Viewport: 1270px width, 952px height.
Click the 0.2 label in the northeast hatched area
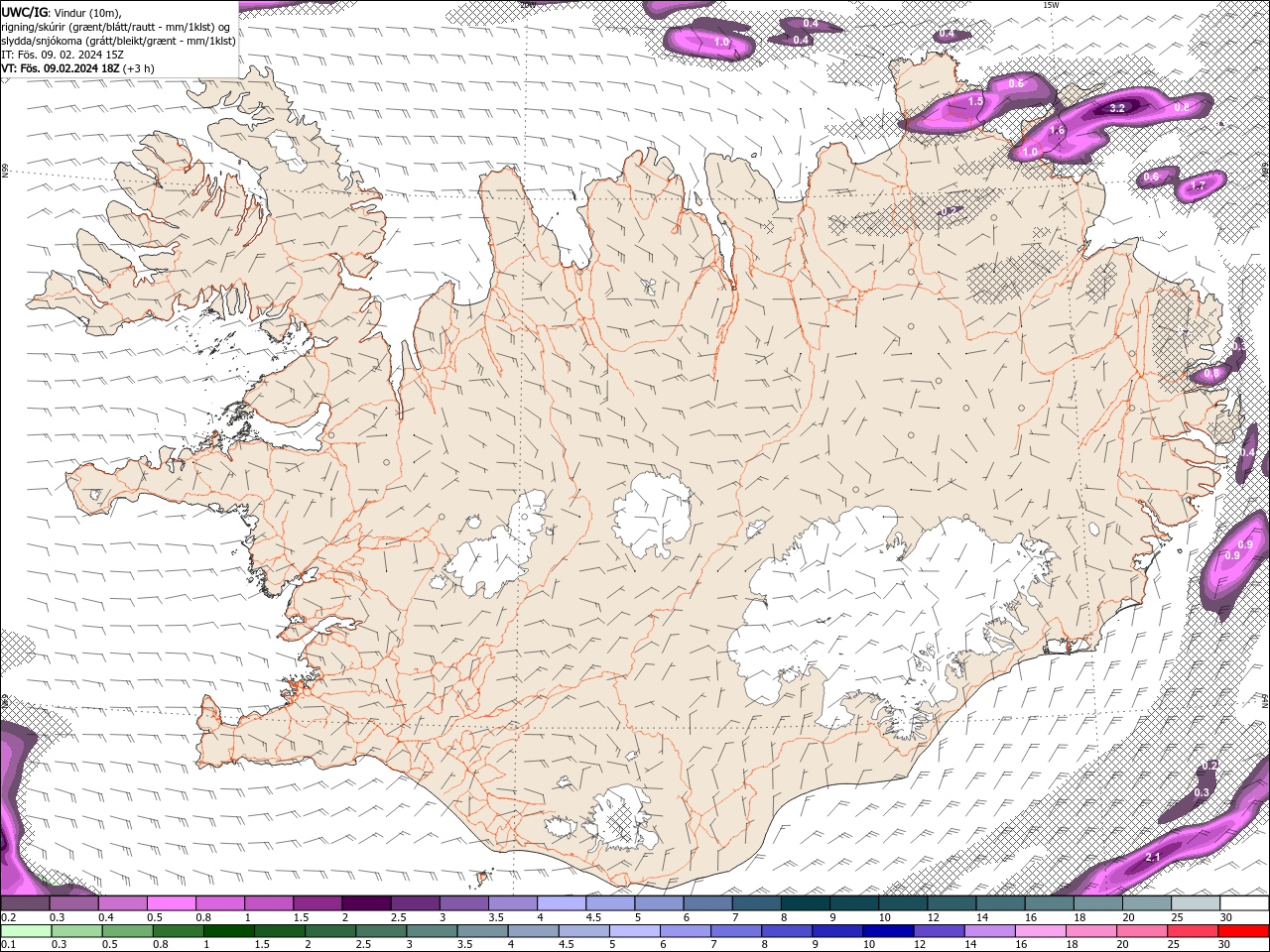click(x=949, y=210)
